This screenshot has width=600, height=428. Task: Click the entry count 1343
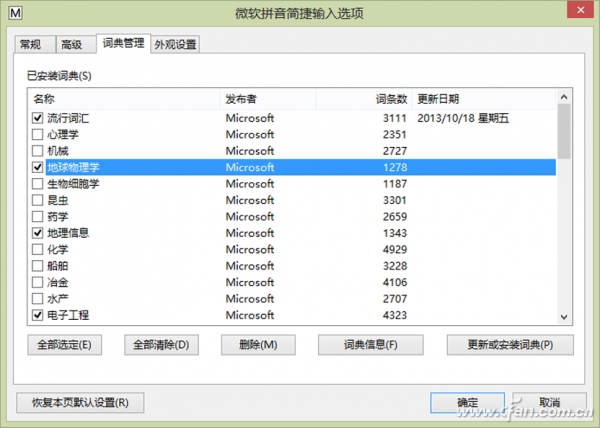(x=395, y=233)
